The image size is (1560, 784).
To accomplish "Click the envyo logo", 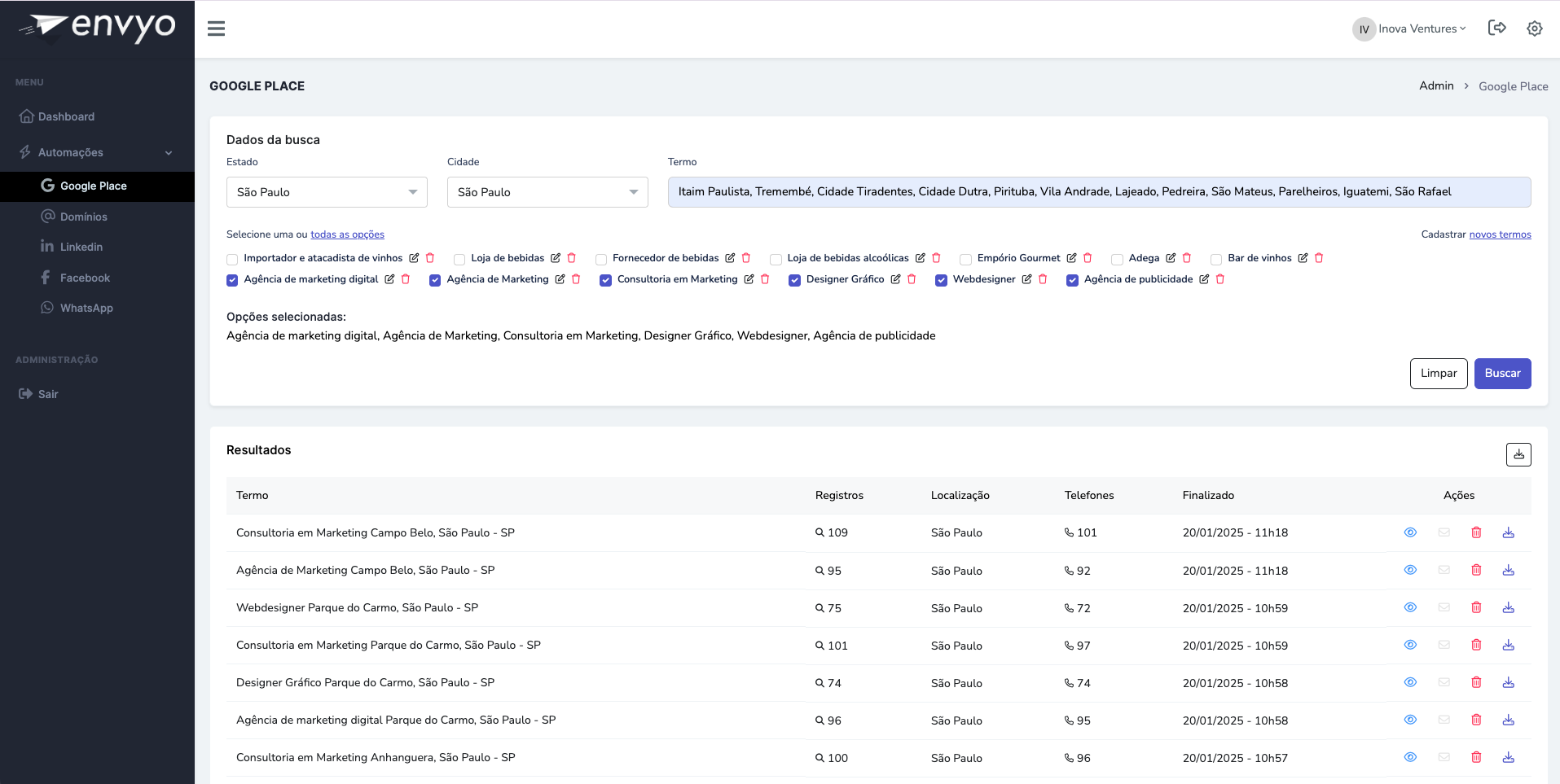I will click(97, 28).
